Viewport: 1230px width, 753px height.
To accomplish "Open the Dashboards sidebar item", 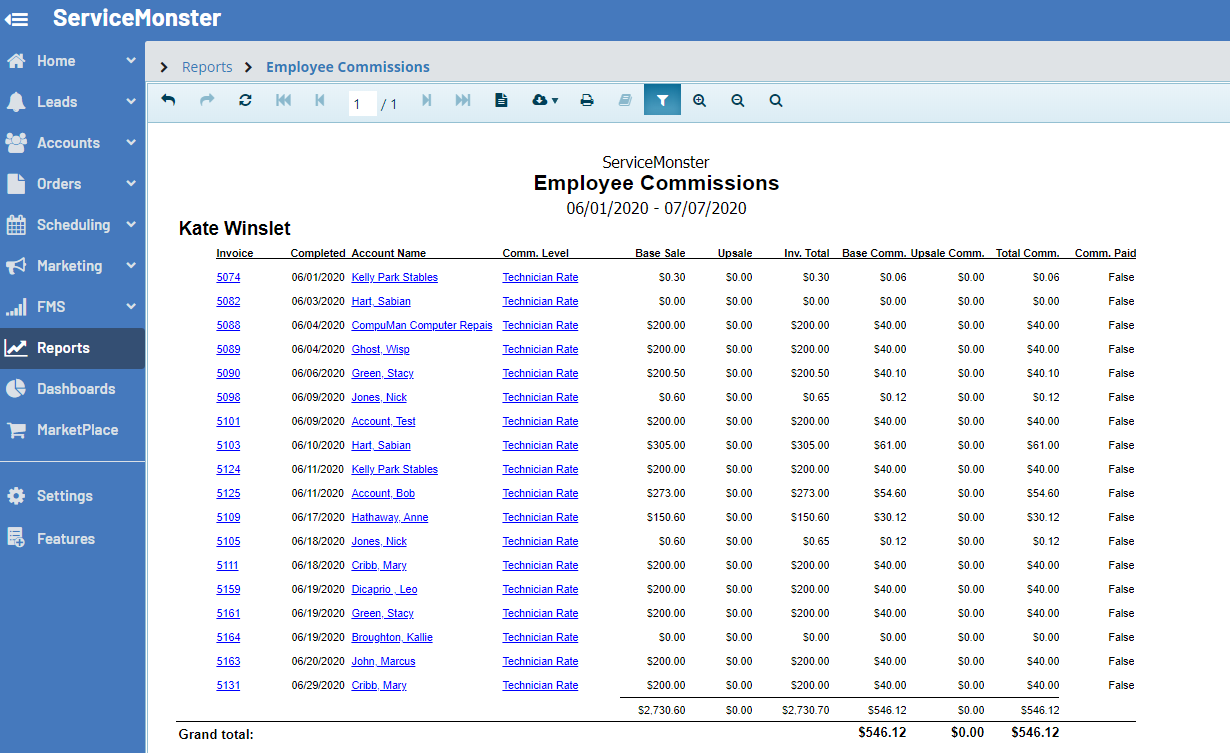I will tap(75, 389).
